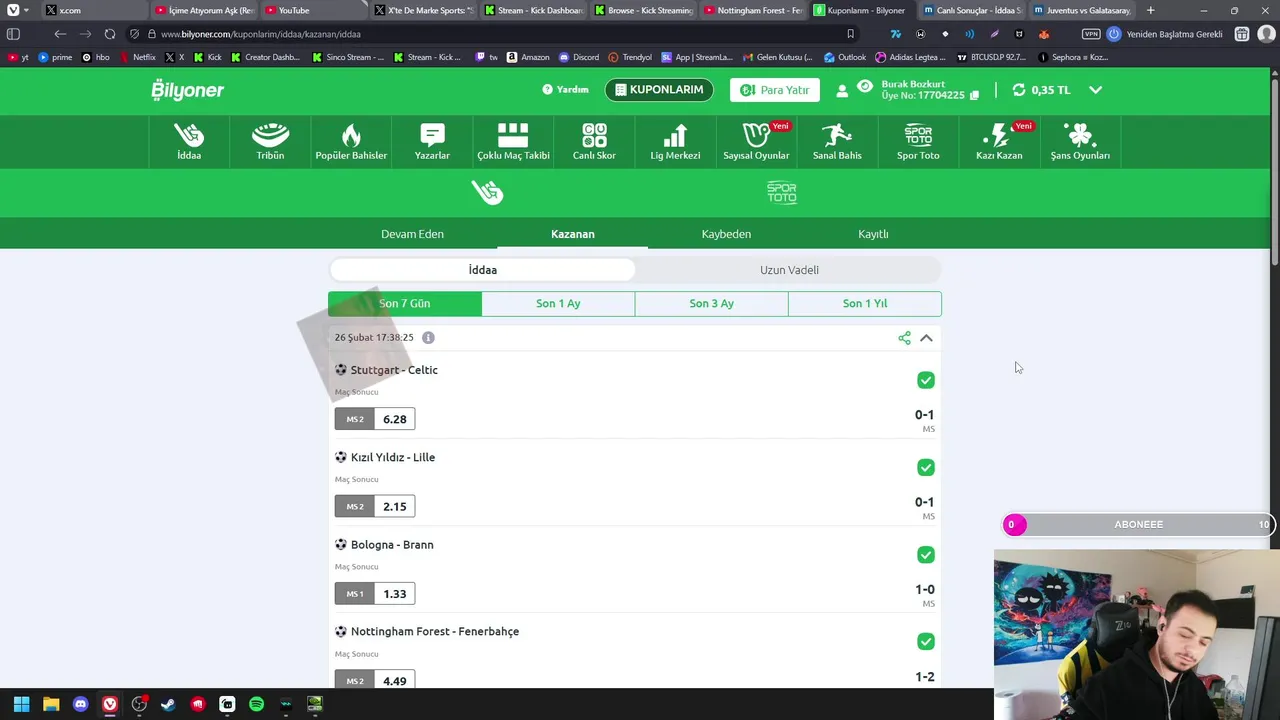This screenshot has width=1280, height=720.
Task: Open the Windows Start menu
Action: pos(21,704)
